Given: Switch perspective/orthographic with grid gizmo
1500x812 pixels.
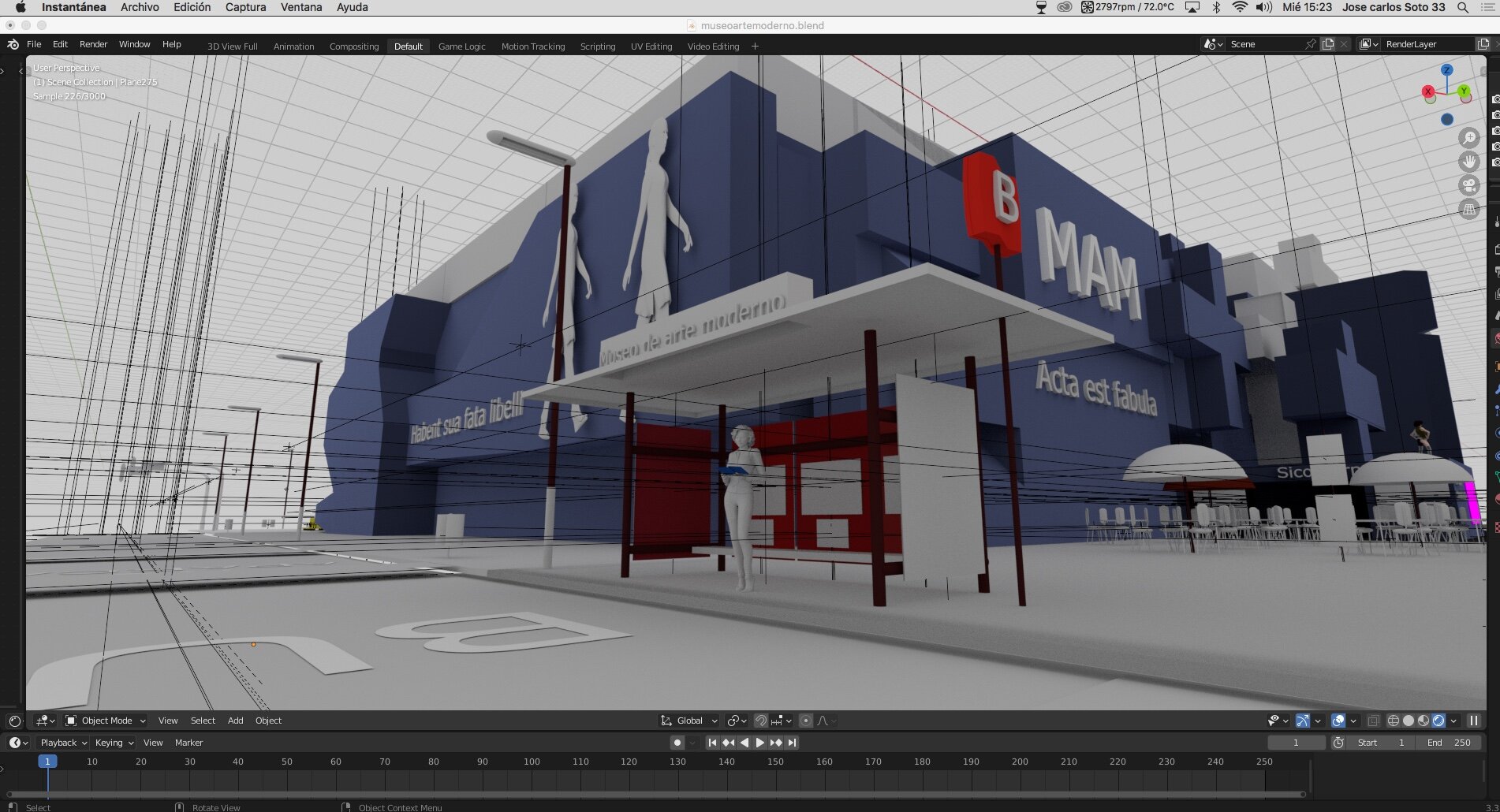Looking at the screenshot, I should point(1468,210).
